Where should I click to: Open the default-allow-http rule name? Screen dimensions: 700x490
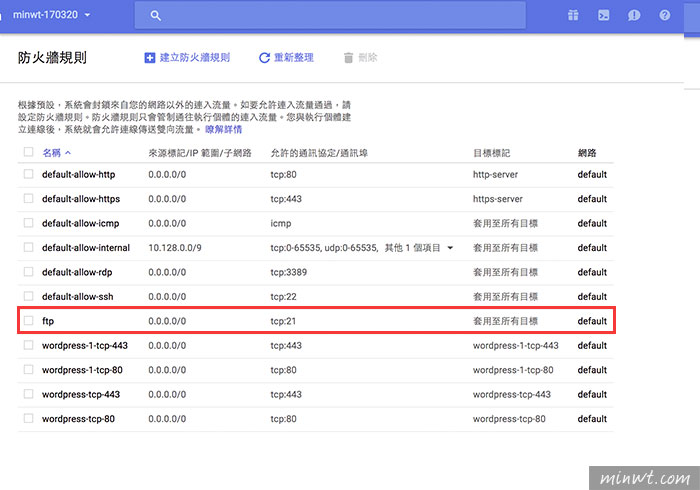coord(79,174)
